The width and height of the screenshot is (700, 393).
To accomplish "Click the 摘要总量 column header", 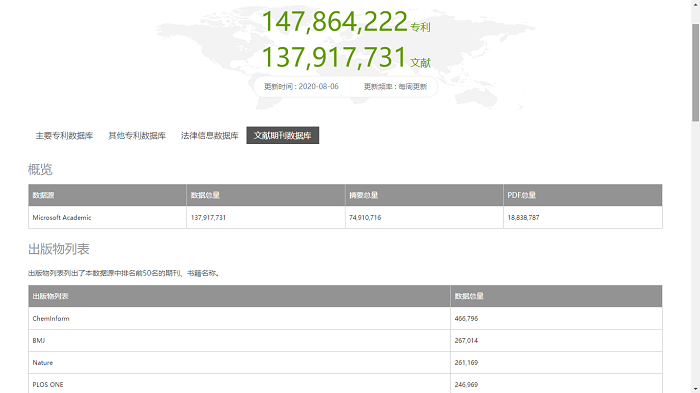I will coord(424,195).
